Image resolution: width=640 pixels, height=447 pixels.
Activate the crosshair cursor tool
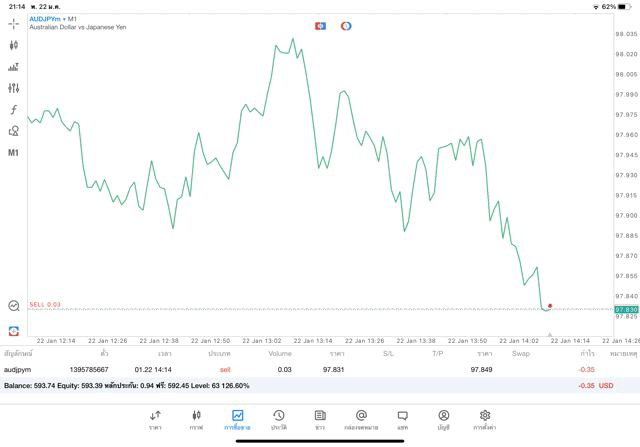(x=14, y=23)
